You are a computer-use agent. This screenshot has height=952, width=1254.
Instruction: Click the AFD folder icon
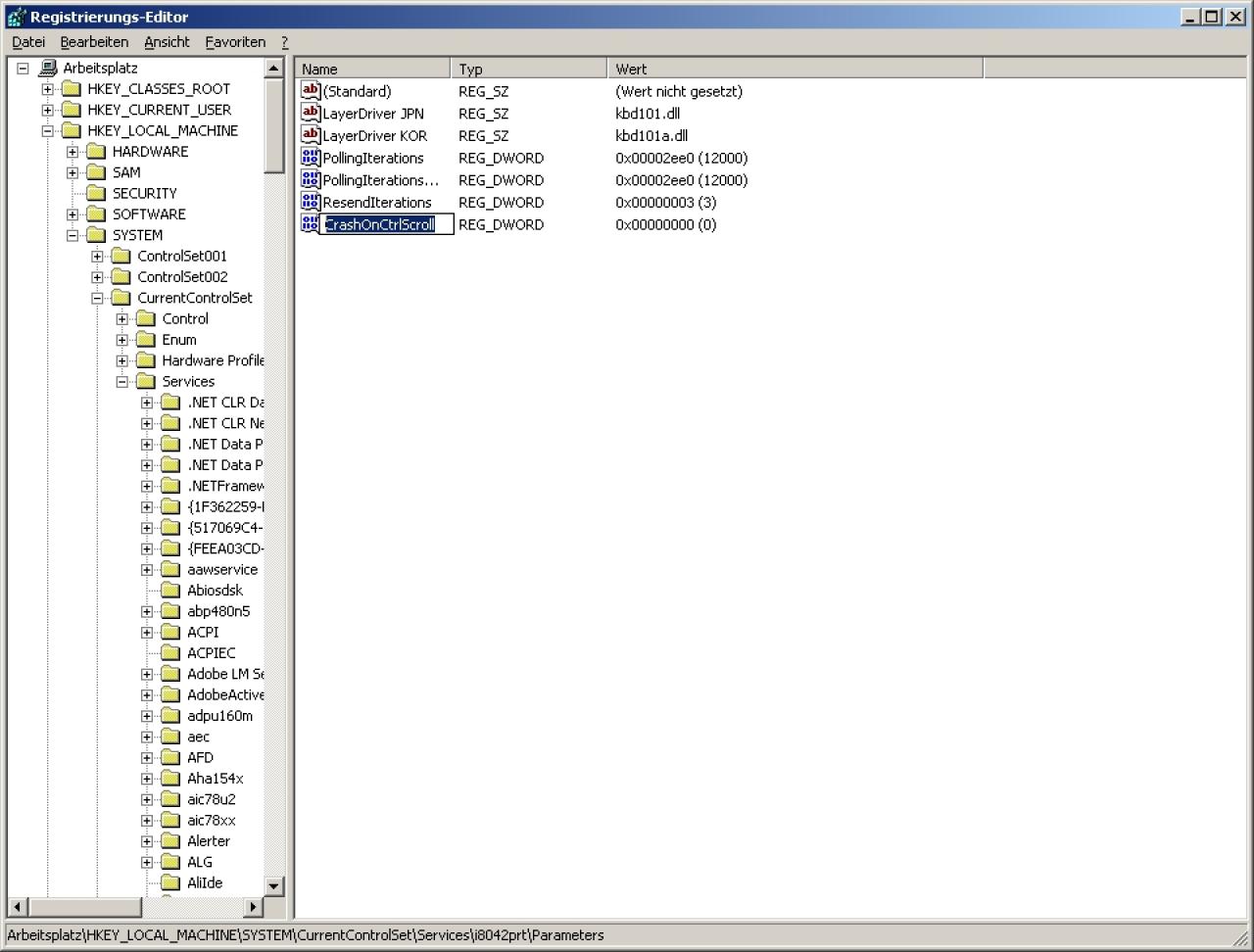(171, 757)
